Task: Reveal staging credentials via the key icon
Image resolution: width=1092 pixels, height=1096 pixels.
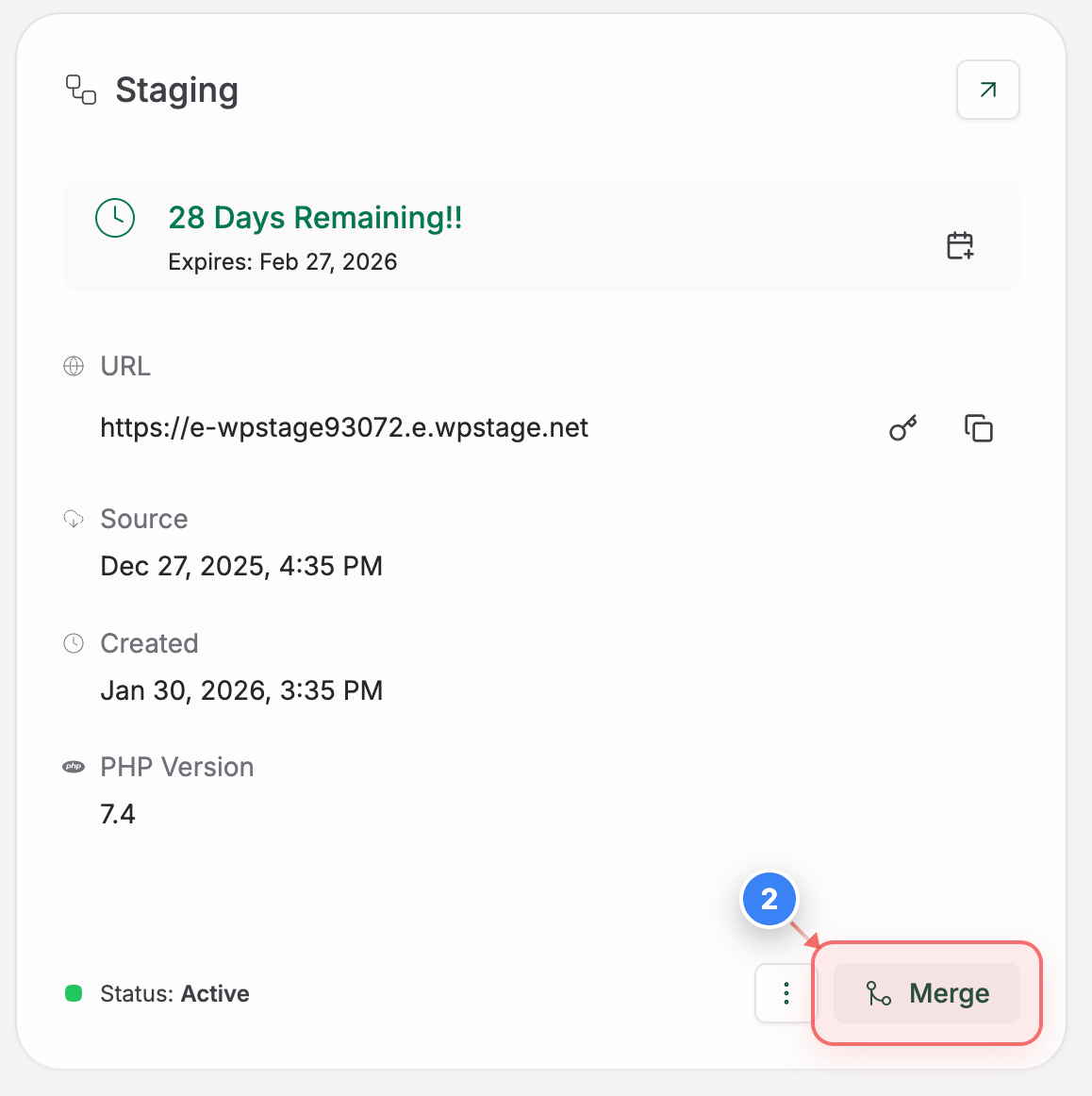Action: point(902,427)
